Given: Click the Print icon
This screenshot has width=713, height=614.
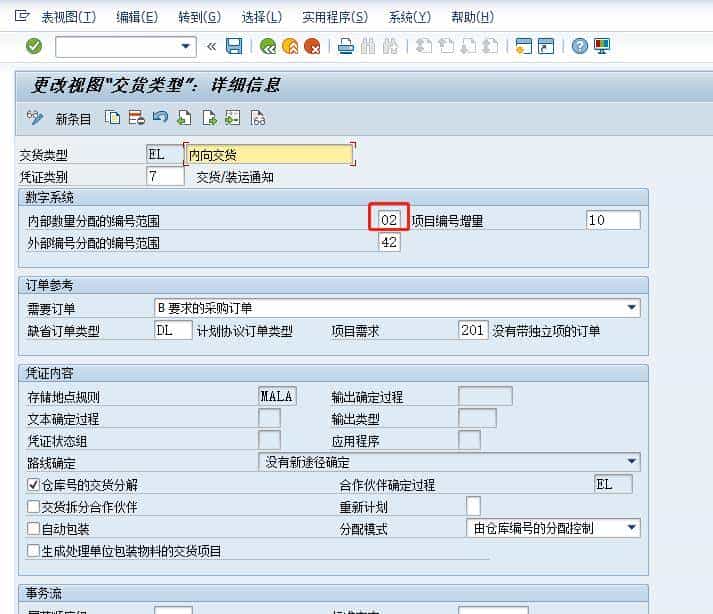Looking at the screenshot, I should pos(346,46).
